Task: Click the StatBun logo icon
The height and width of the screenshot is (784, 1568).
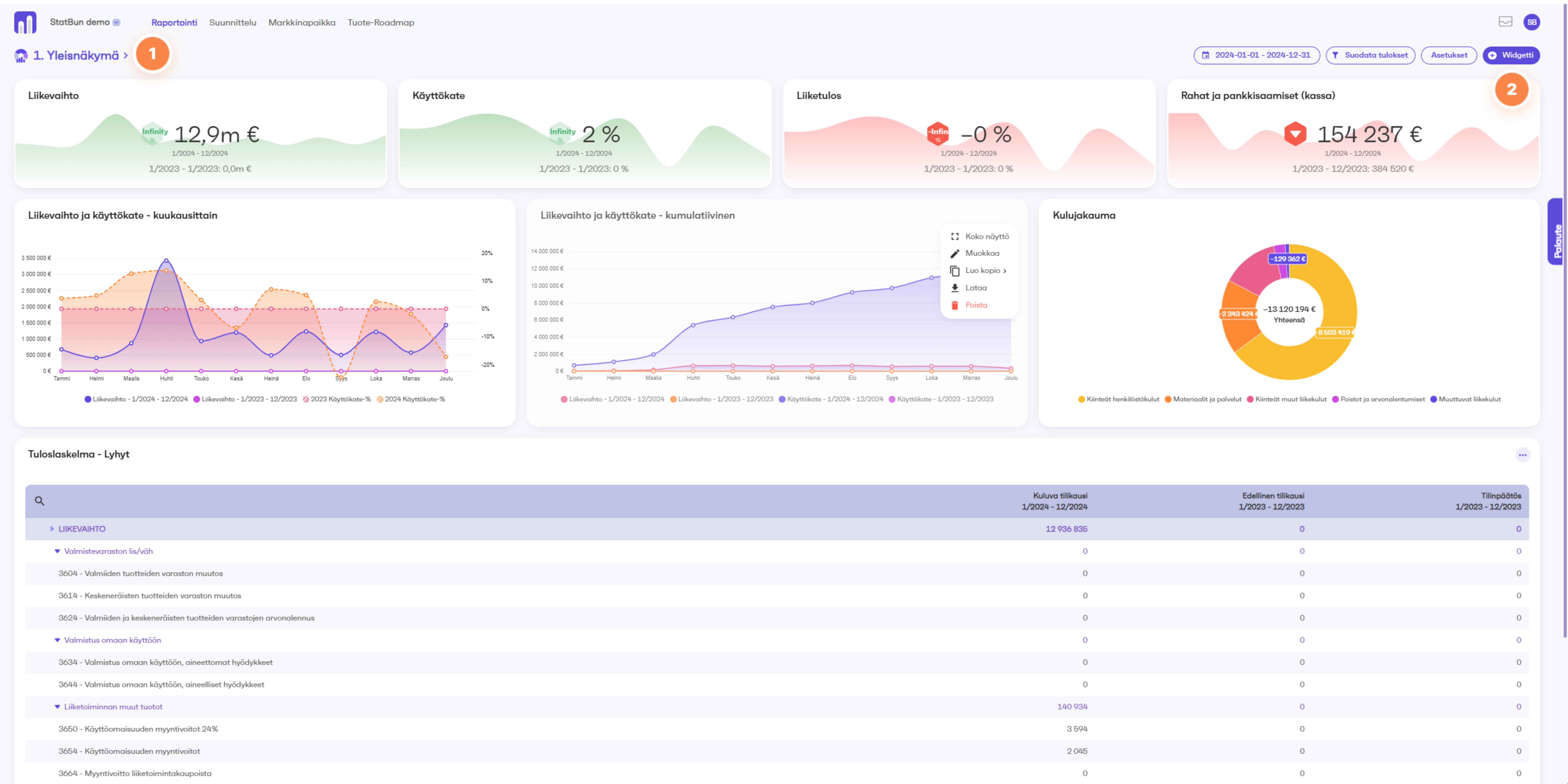Action: pos(25,22)
